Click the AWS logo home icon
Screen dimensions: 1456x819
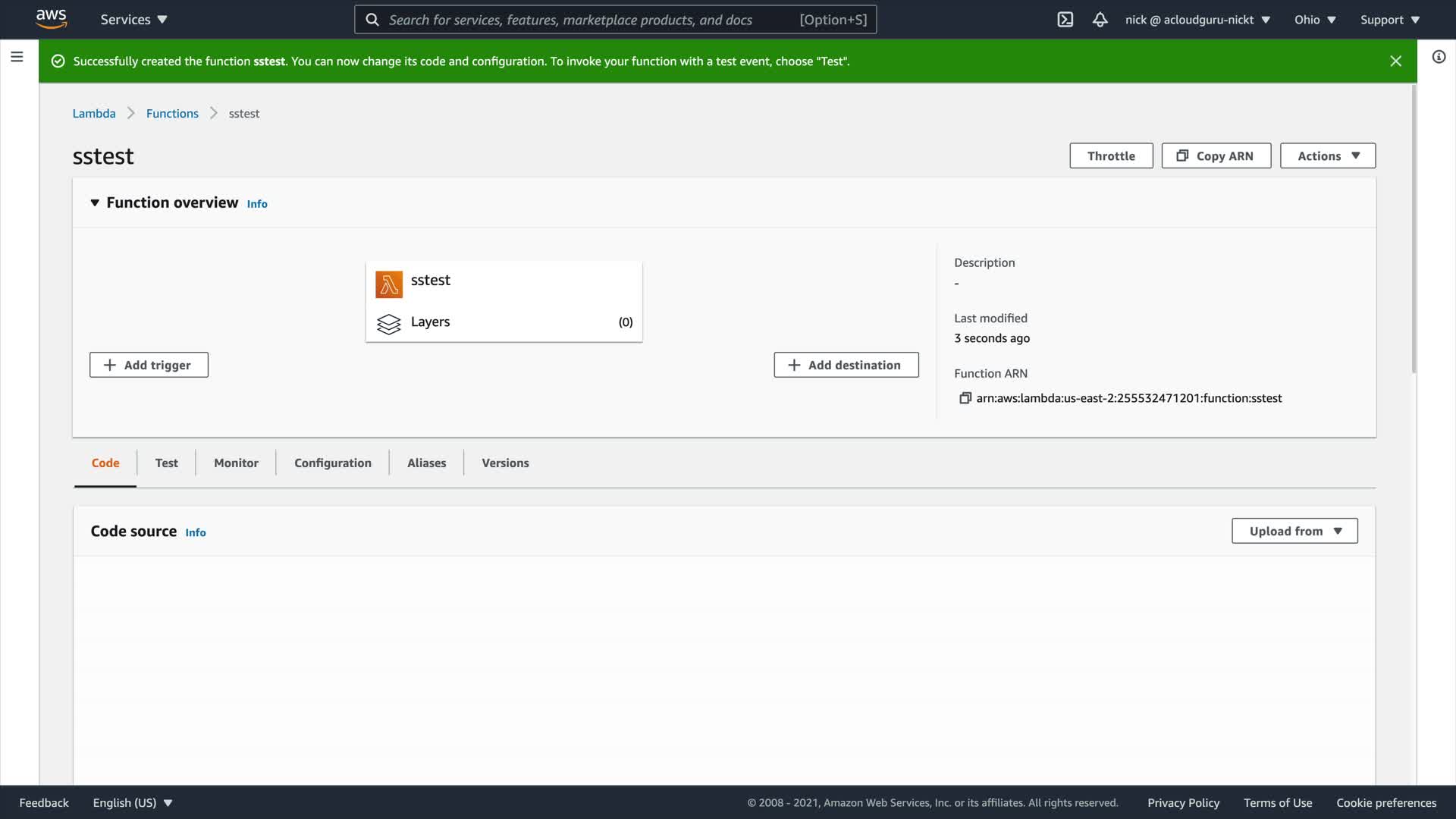tap(51, 19)
